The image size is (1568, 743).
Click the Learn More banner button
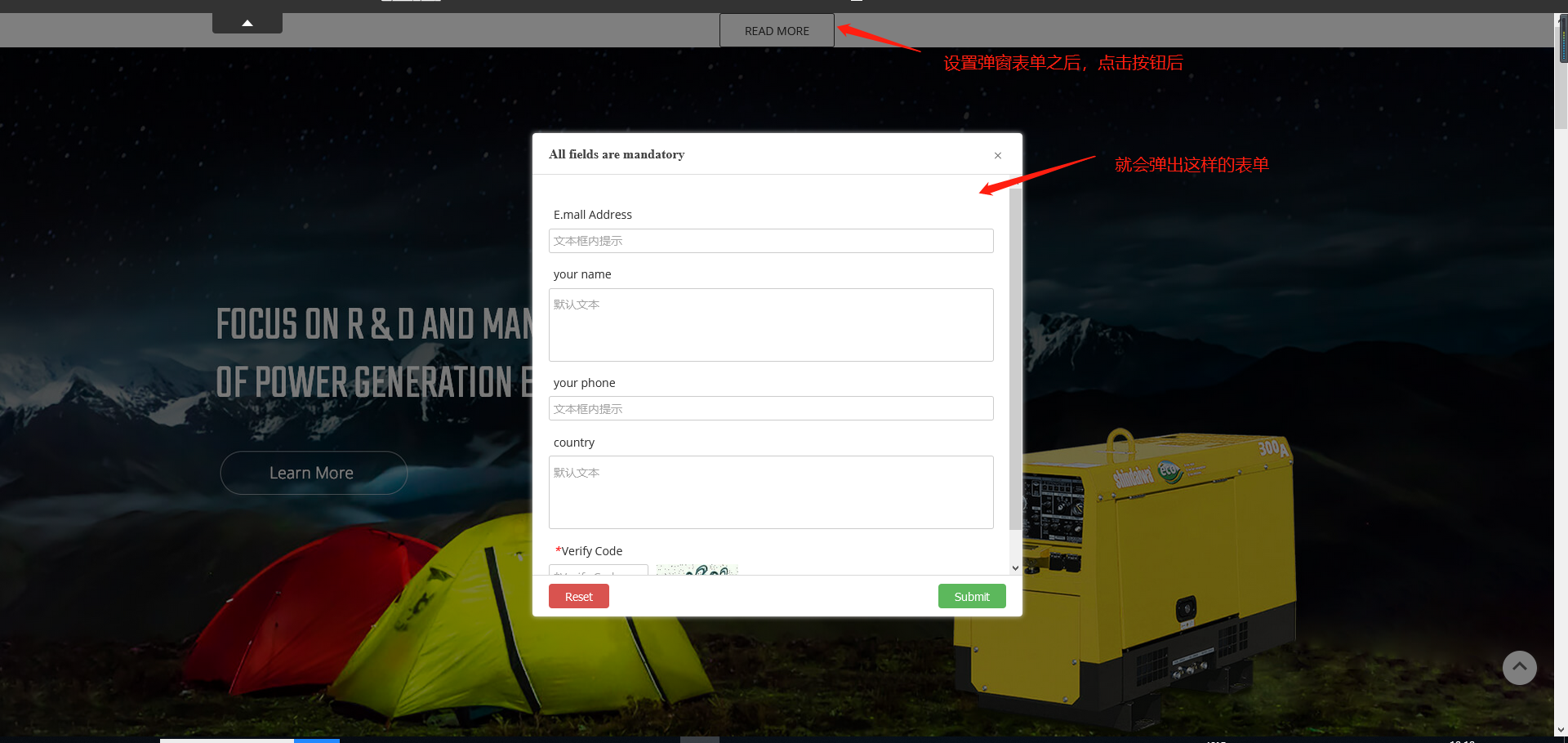(x=313, y=473)
